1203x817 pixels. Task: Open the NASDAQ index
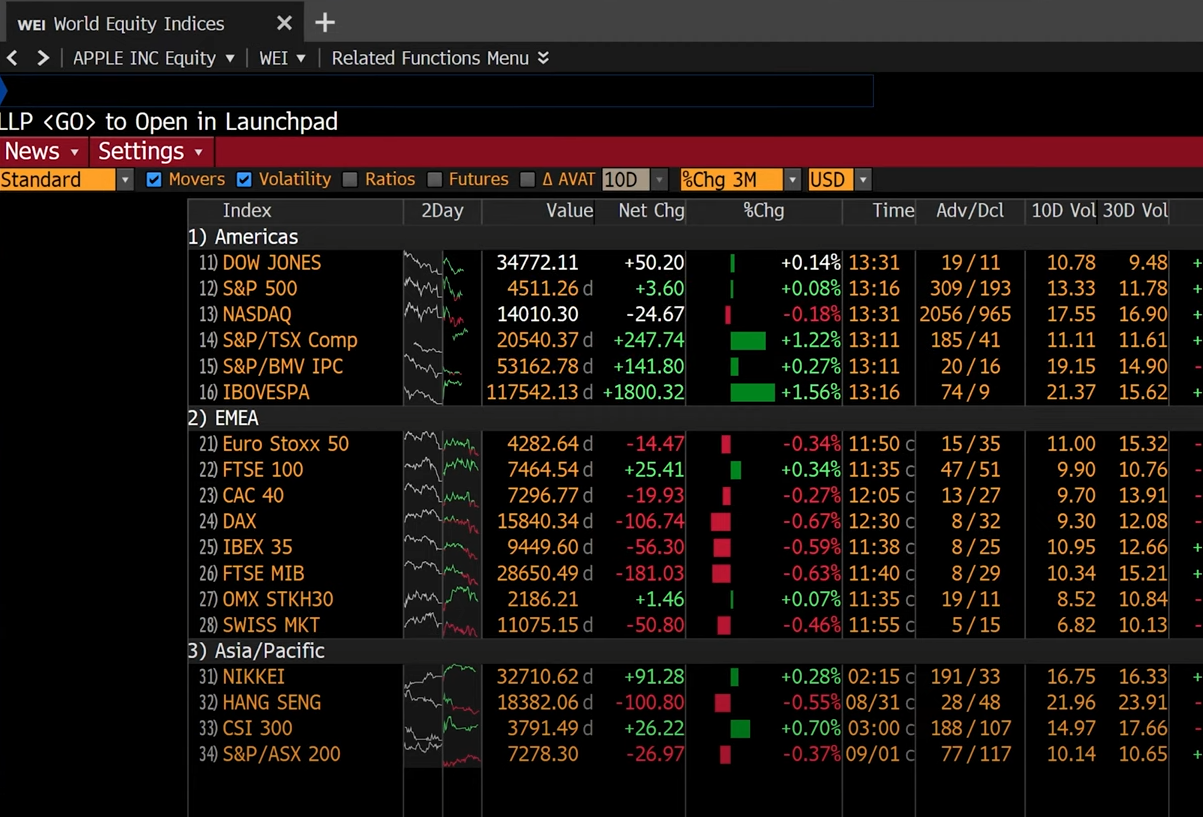click(257, 315)
